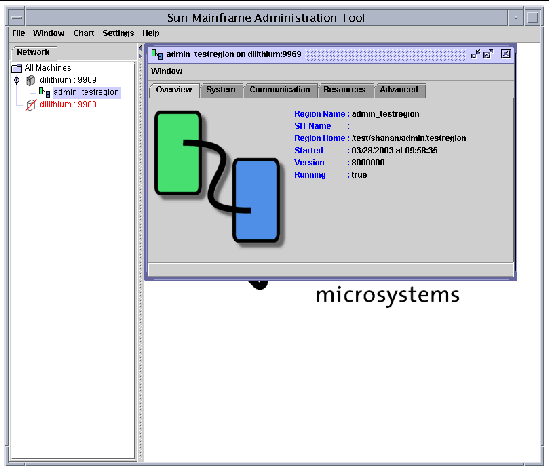
Task: Close the admin_testregion internal window
Action: point(506,54)
